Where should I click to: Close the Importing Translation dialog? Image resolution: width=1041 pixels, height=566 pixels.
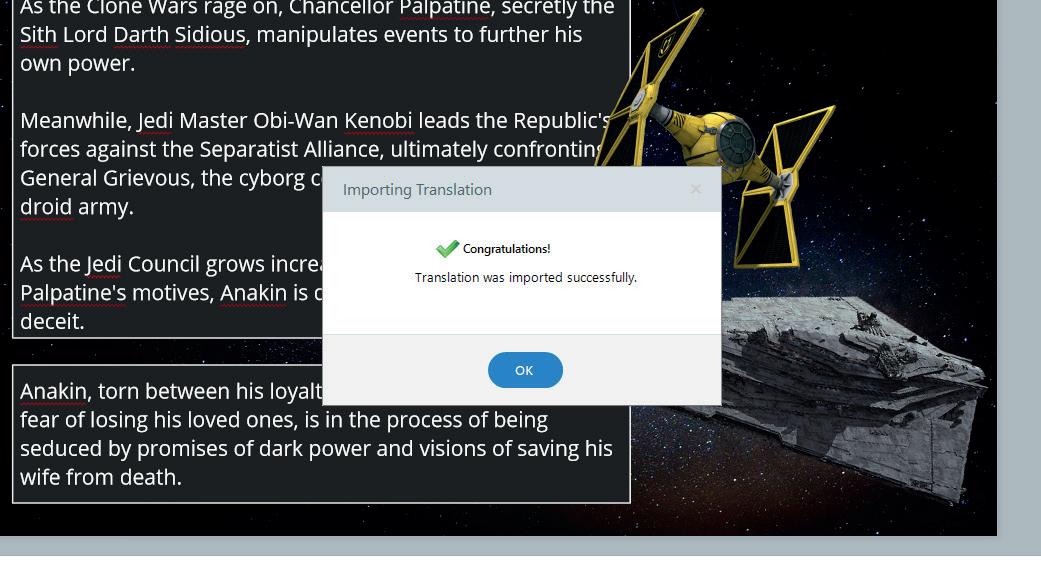(695, 190)
